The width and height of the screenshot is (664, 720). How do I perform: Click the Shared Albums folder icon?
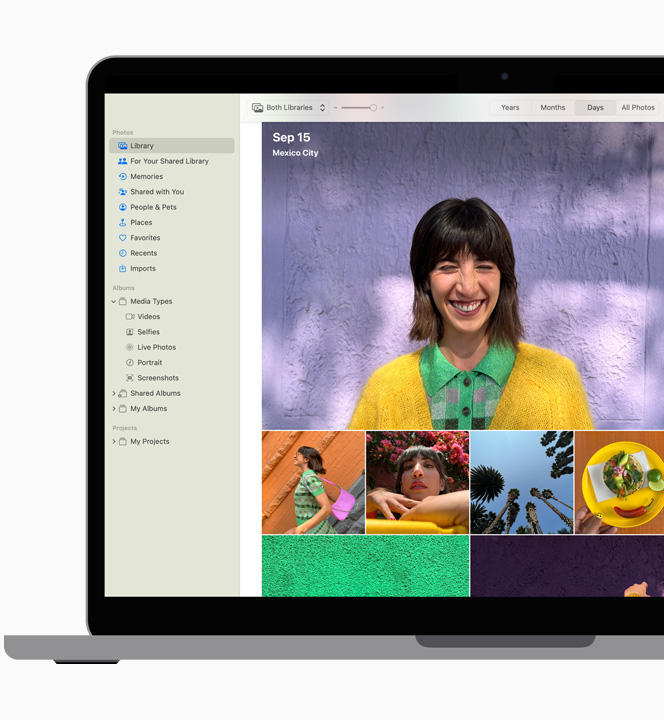click(123, 394)
